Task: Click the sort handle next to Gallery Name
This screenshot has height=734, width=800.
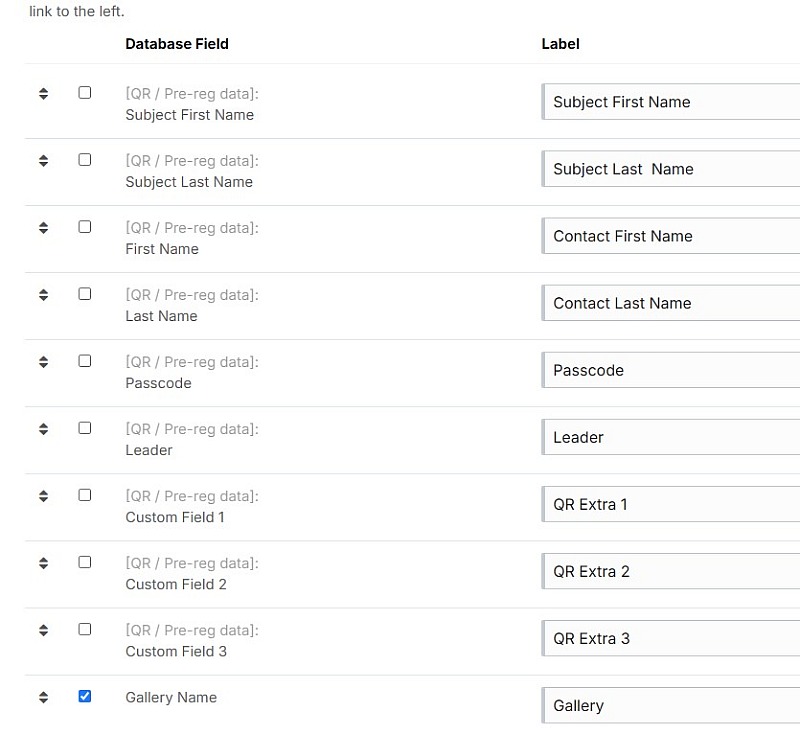Action: 43,697
